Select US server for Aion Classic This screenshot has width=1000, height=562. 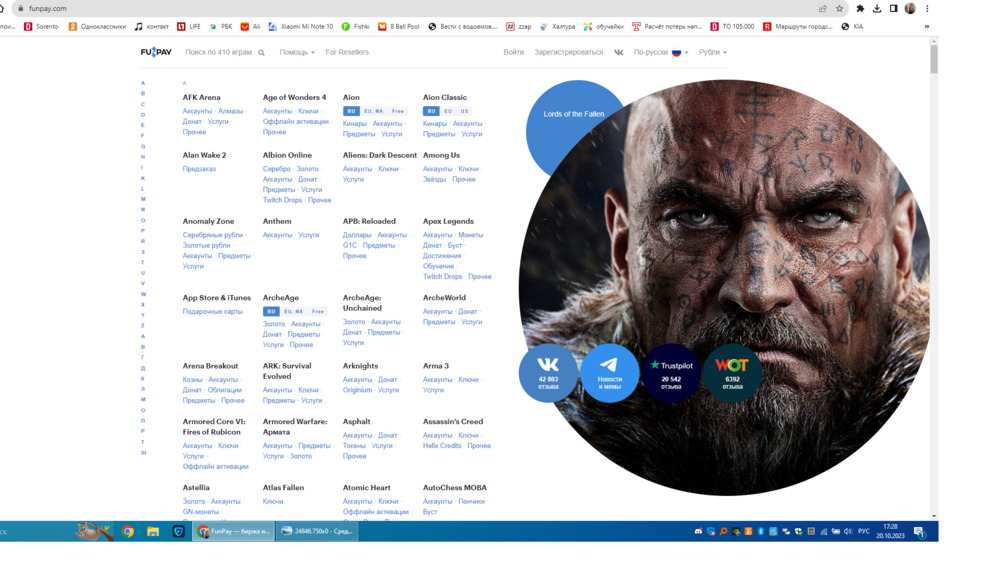464,111
